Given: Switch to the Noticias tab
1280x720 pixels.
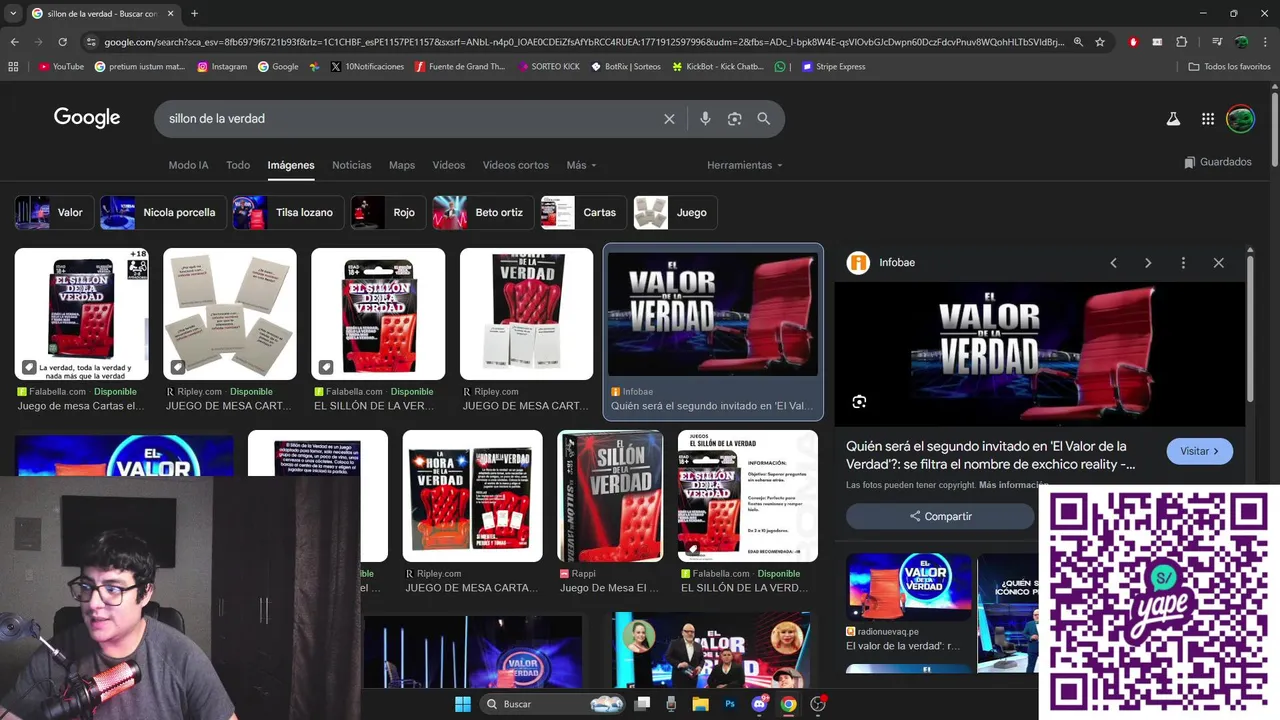Looking at the screenshot, I should (x=352, y=165).
